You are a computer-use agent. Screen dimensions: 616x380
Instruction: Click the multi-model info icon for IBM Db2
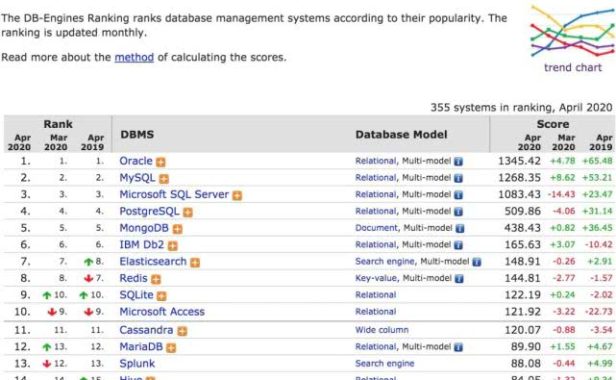point(458,245)
